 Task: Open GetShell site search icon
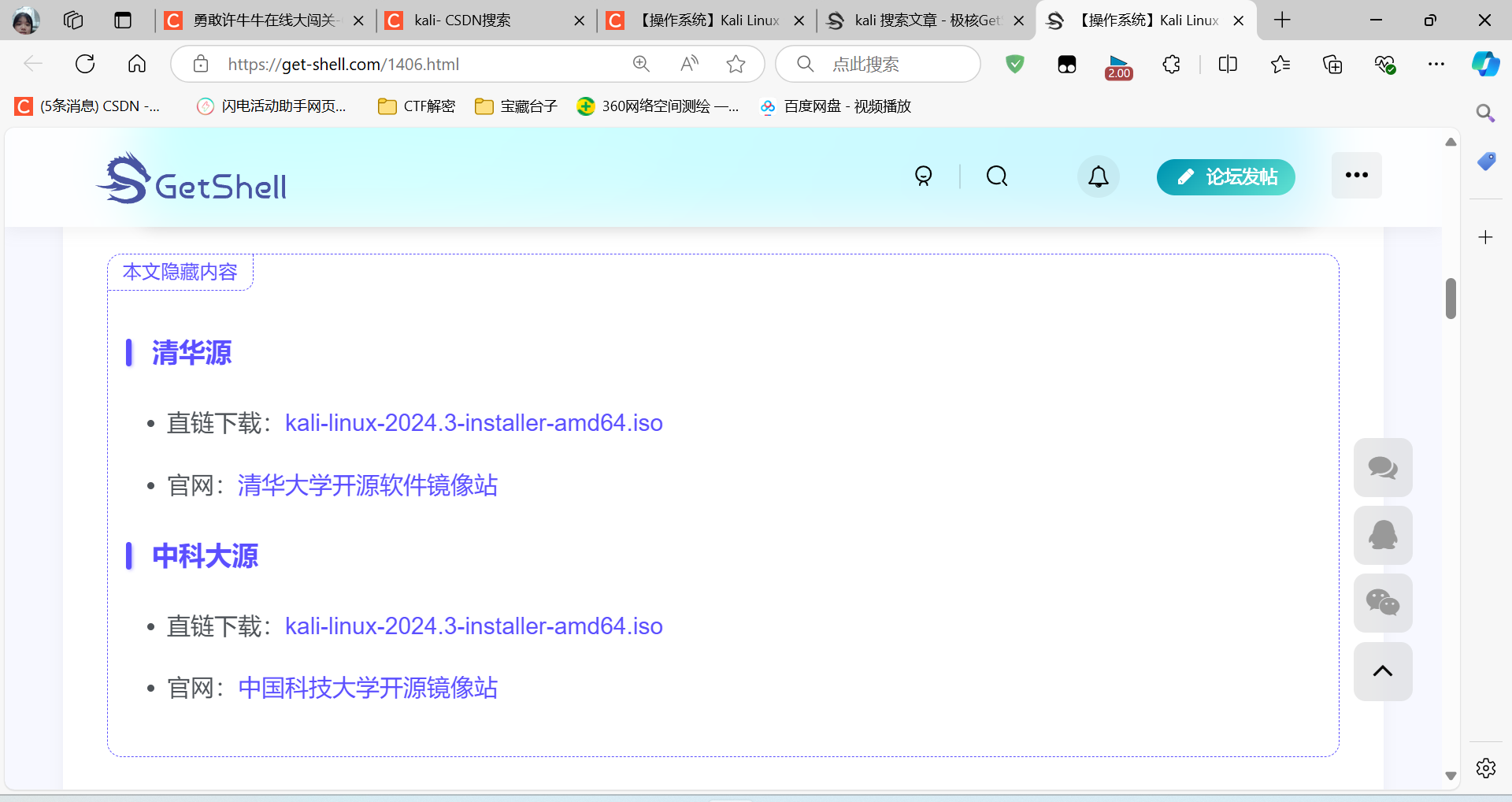[997, 176]
